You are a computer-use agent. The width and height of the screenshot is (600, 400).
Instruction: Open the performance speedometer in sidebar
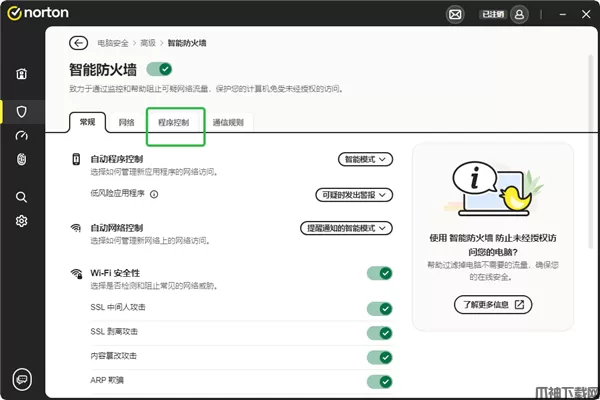coord(21,135)
